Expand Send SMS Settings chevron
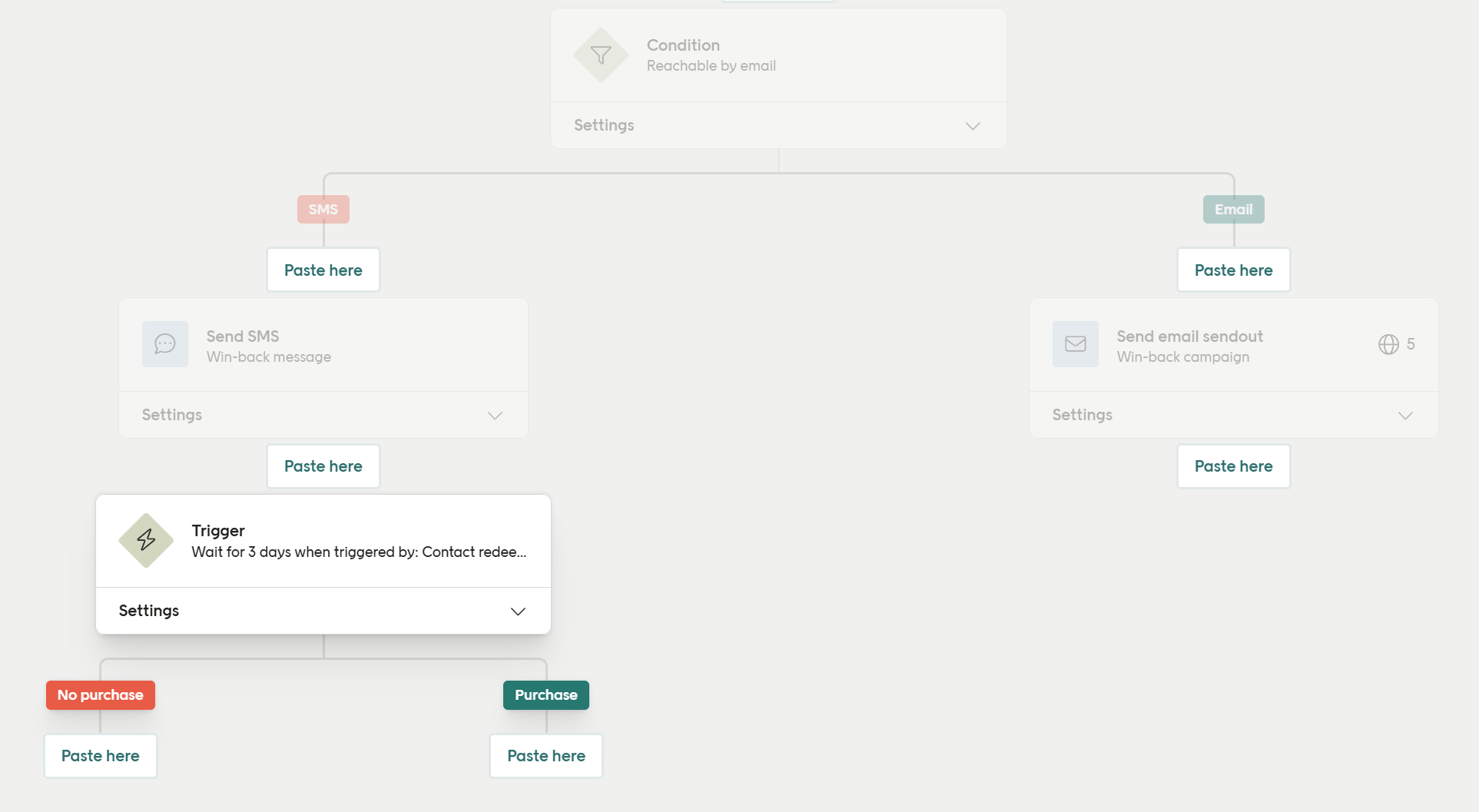 495,416
